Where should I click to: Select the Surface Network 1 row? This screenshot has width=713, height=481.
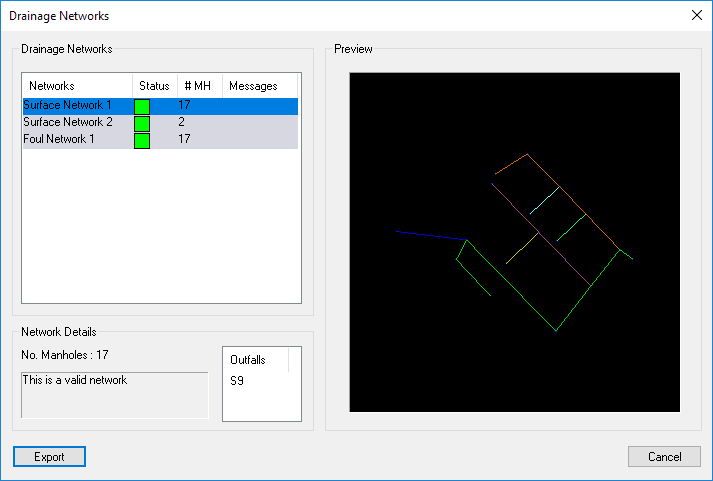click(67, 105)
